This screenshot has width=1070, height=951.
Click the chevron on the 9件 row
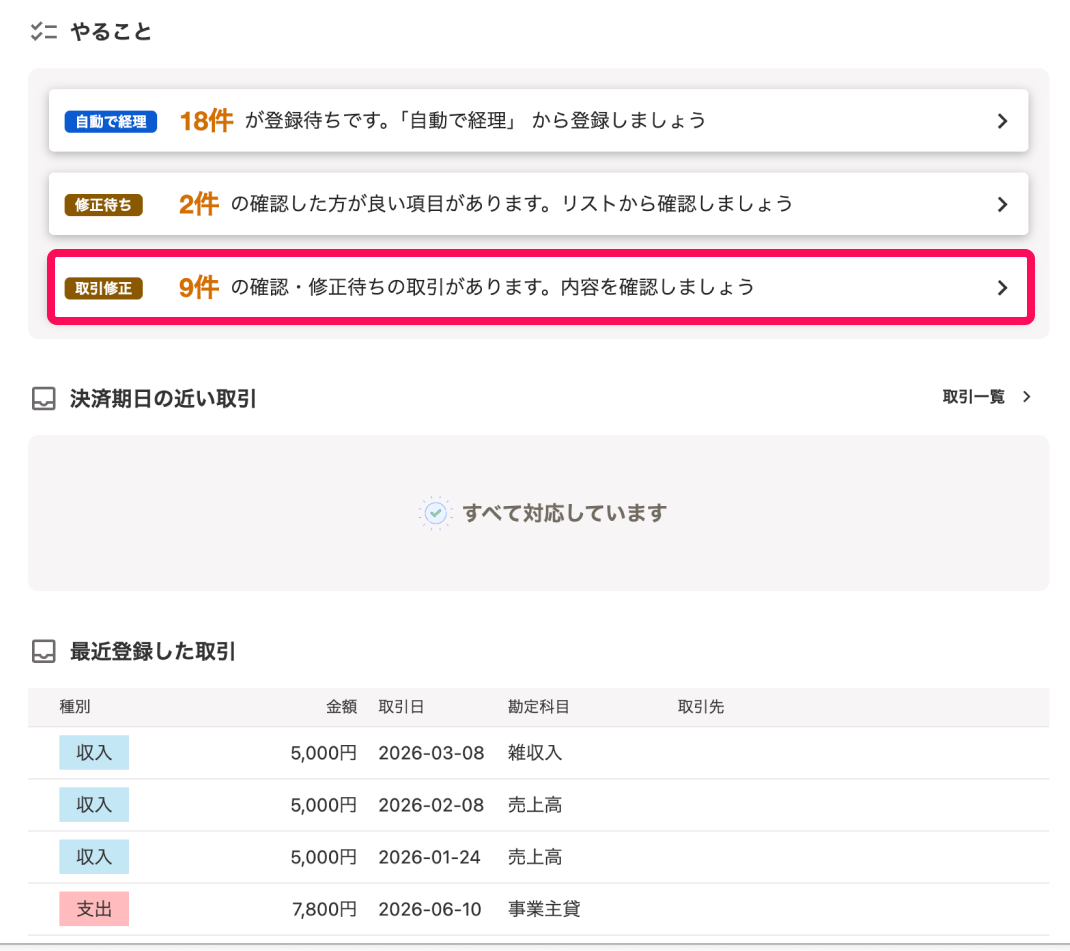tap(1002, 288)
